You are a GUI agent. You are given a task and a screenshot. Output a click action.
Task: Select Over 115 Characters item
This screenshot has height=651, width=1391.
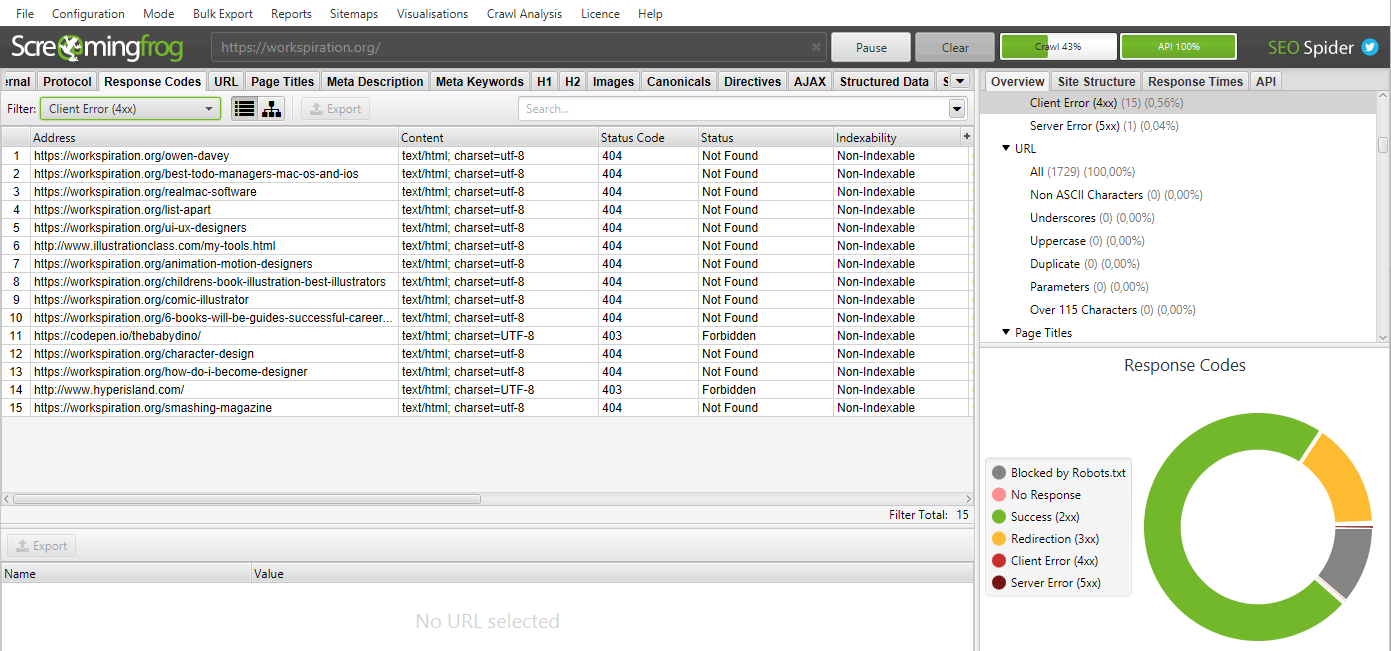1112,310
